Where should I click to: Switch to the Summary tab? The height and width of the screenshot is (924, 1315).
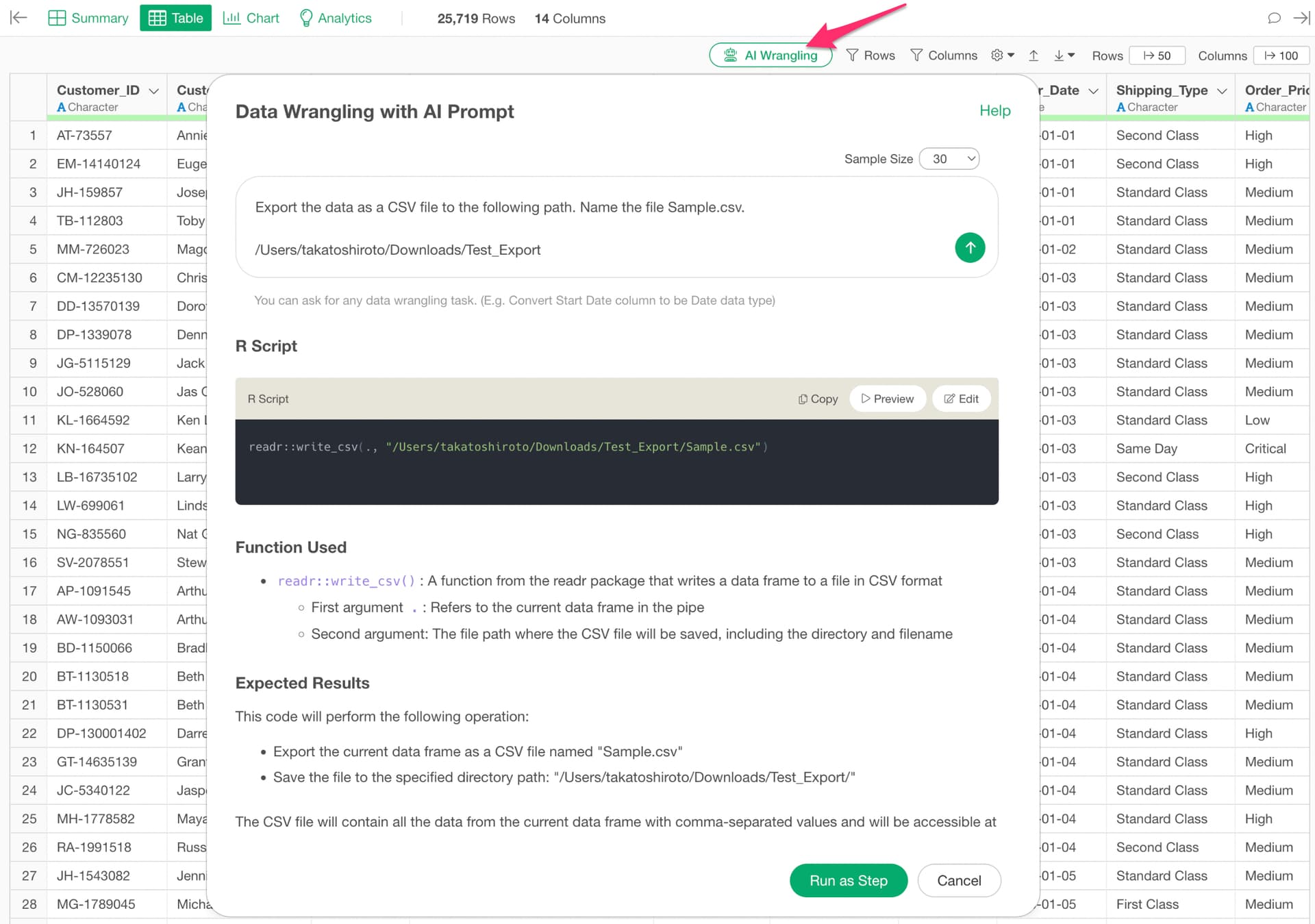(88, 18)
